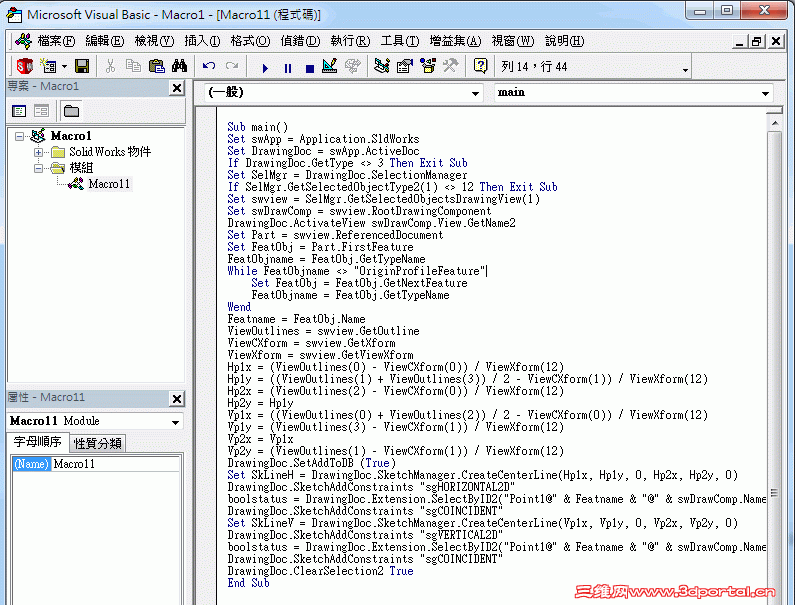This screenshot has width=795, height=605.
Task: Open the Macro11 Module object dropdown
Action: point(175,422)
